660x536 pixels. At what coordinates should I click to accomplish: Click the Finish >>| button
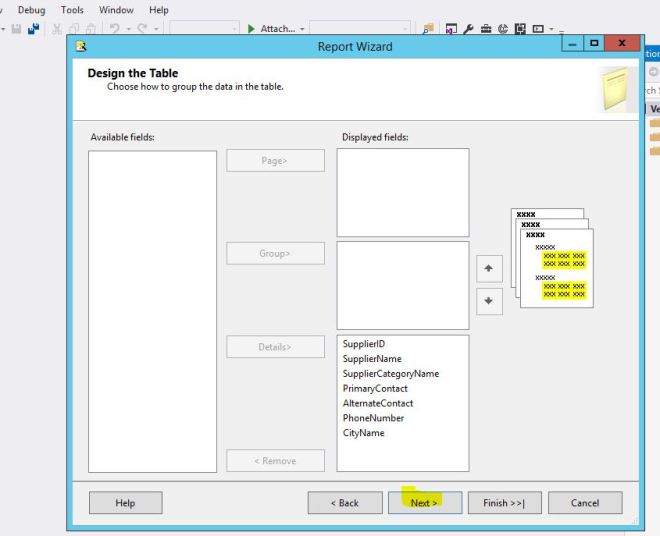coord(504,503)
